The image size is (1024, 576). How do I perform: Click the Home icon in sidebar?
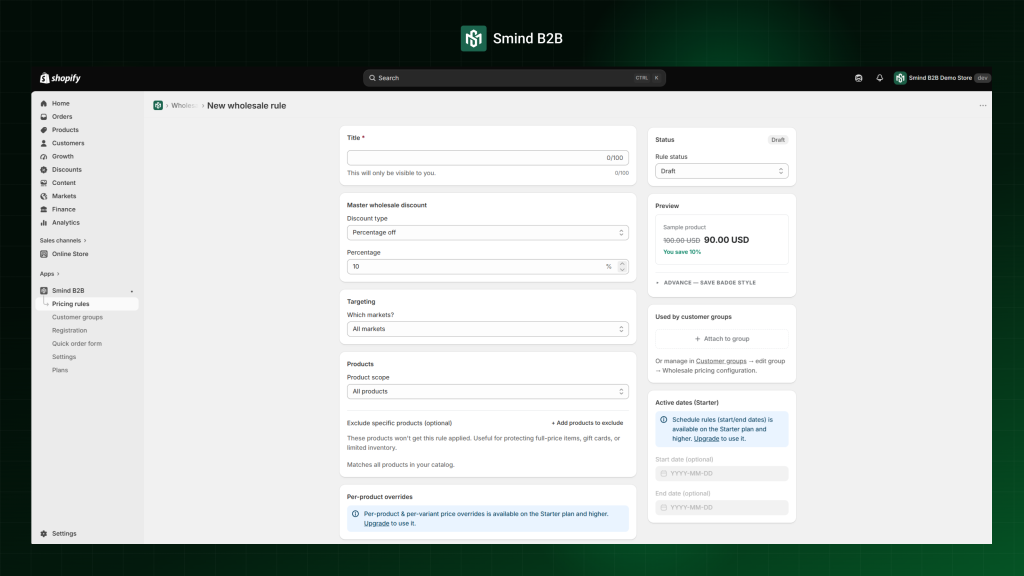coord(44,103)
